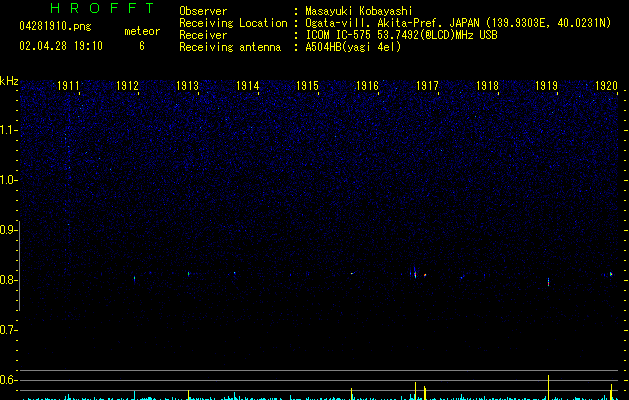
Task: Click the 1912 time marker
Action: click(127, 86)
